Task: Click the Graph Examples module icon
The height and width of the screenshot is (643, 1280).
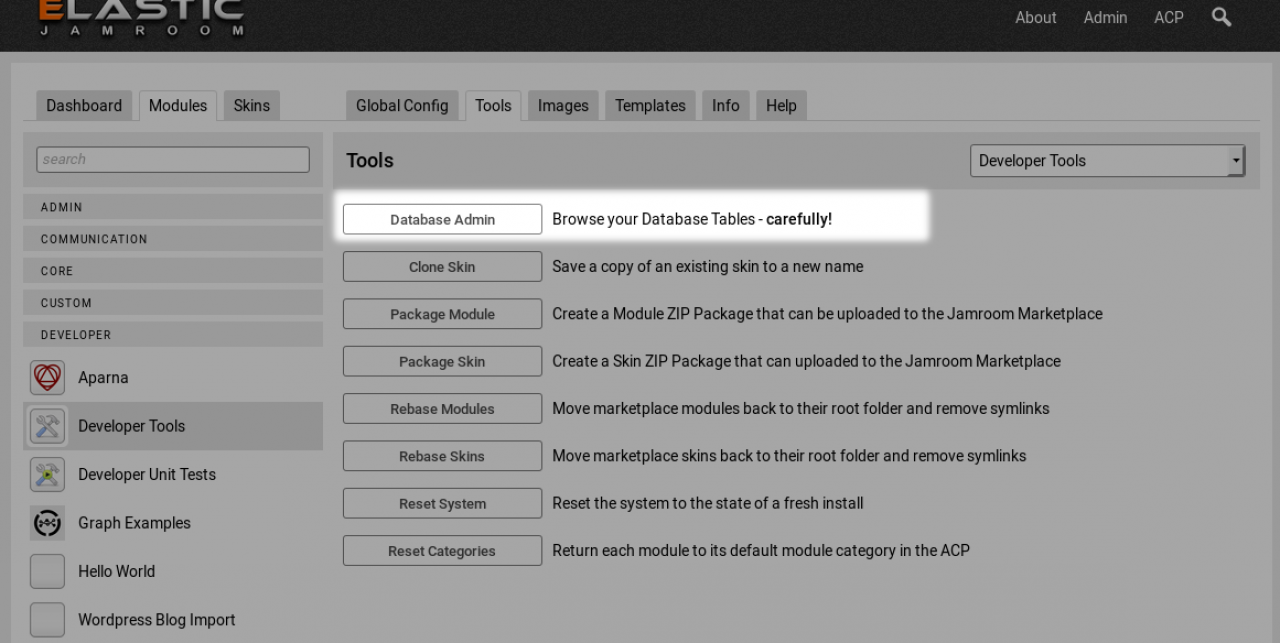Action: point(47,523)
